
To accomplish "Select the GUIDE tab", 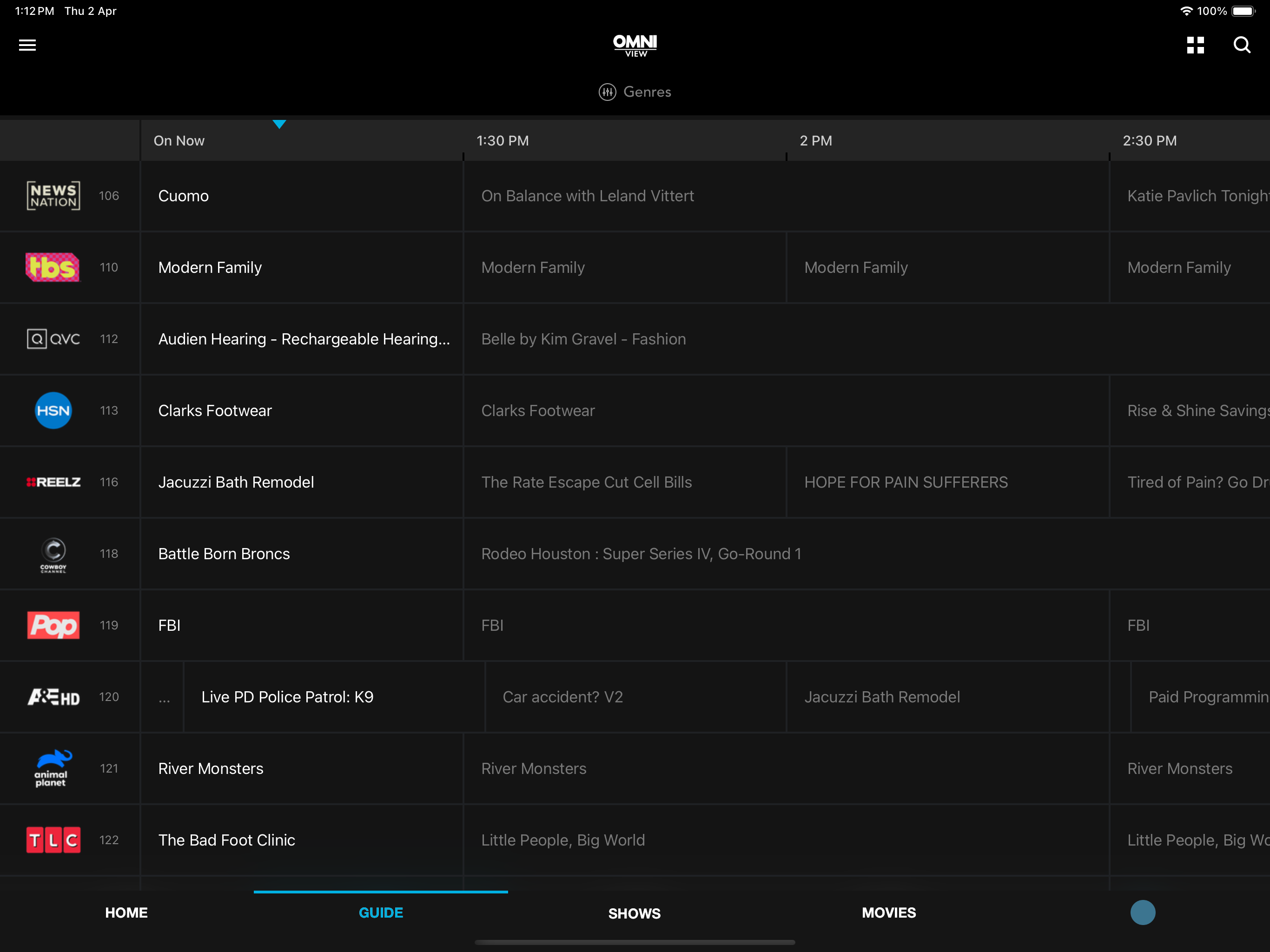I will (x=381, y=913).
